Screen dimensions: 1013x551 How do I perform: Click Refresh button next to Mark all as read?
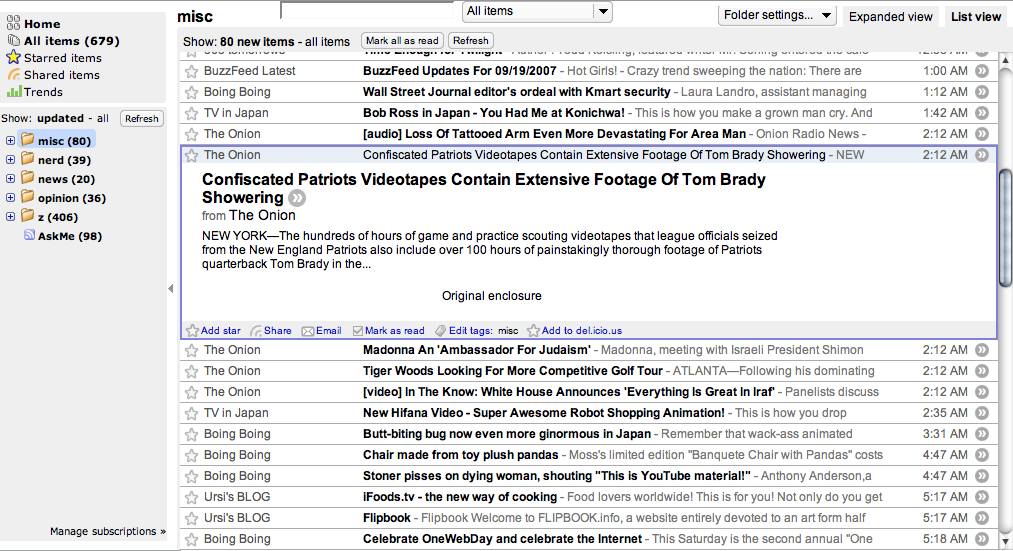tap(470, 41)
